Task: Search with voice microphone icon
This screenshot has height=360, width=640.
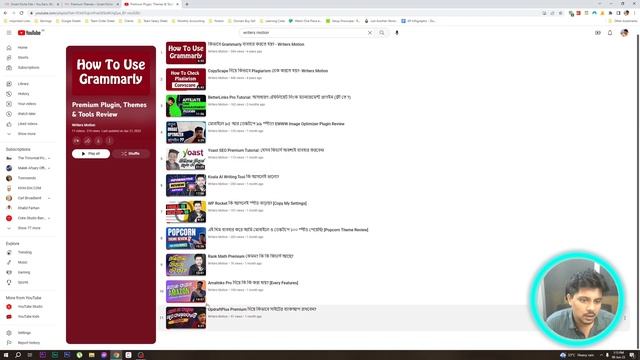Action: coord(397,33)
